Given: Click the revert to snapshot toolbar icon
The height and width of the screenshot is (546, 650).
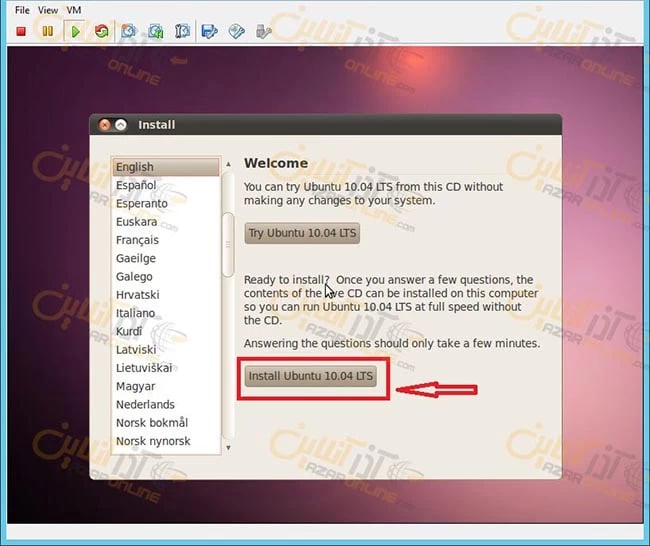Looking at the screenshot, I should (155, 32).
